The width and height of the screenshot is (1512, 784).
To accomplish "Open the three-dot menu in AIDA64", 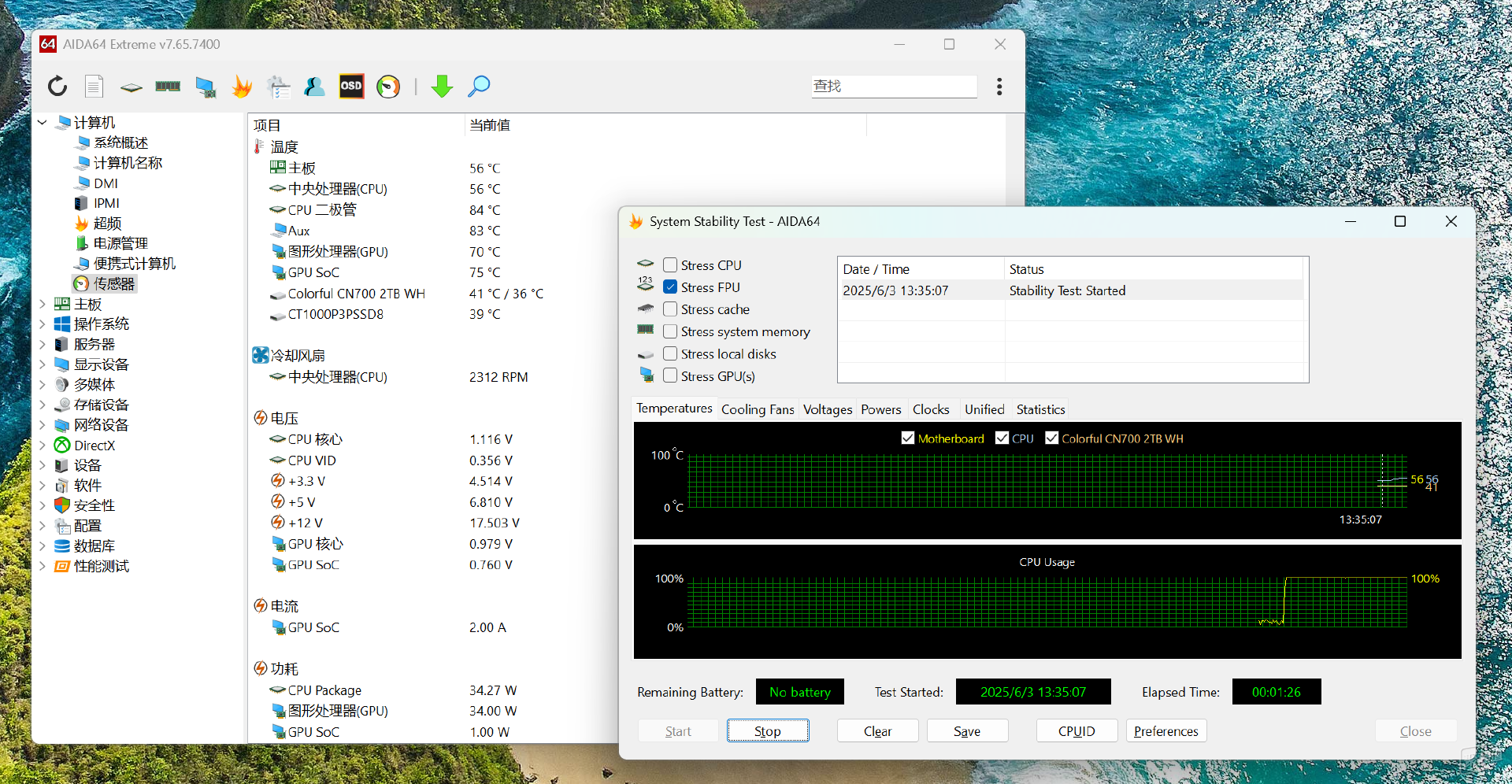I will click(x=999, y=86).
